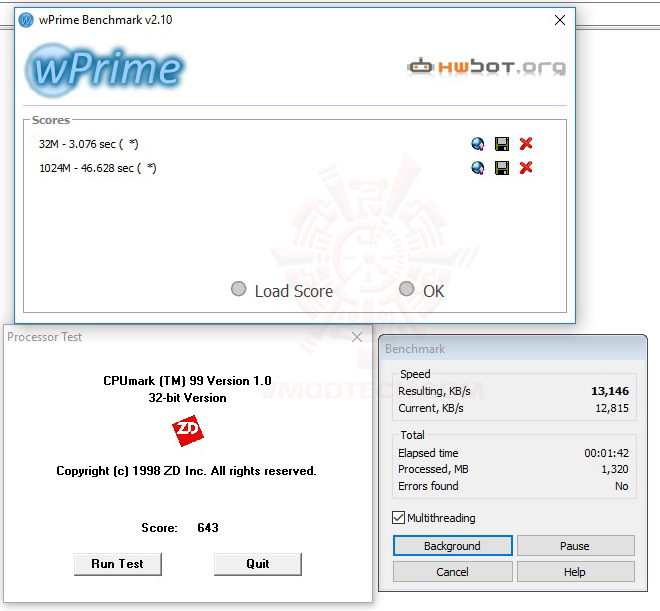Screen dimensions: 660x611
Task: Cancel the benchmark
Action: (452, 572)
